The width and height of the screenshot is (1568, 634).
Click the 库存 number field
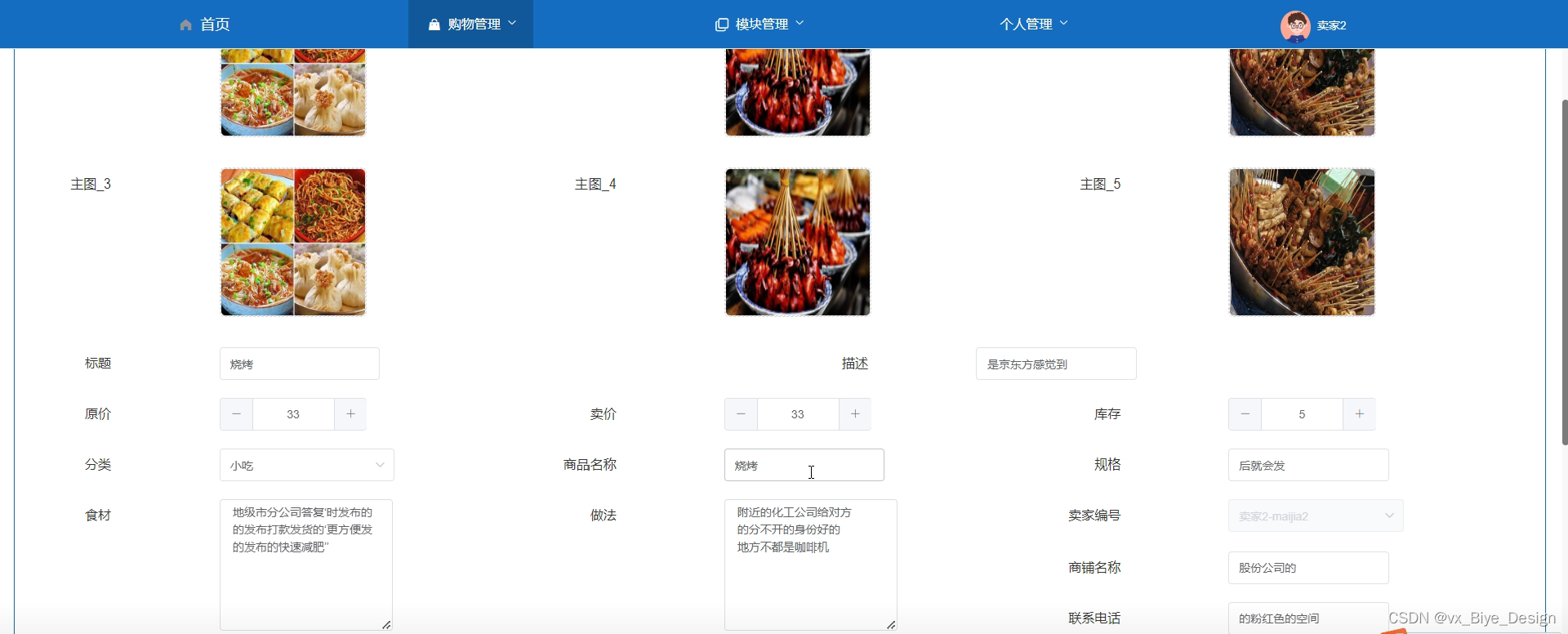[1302, 414]
